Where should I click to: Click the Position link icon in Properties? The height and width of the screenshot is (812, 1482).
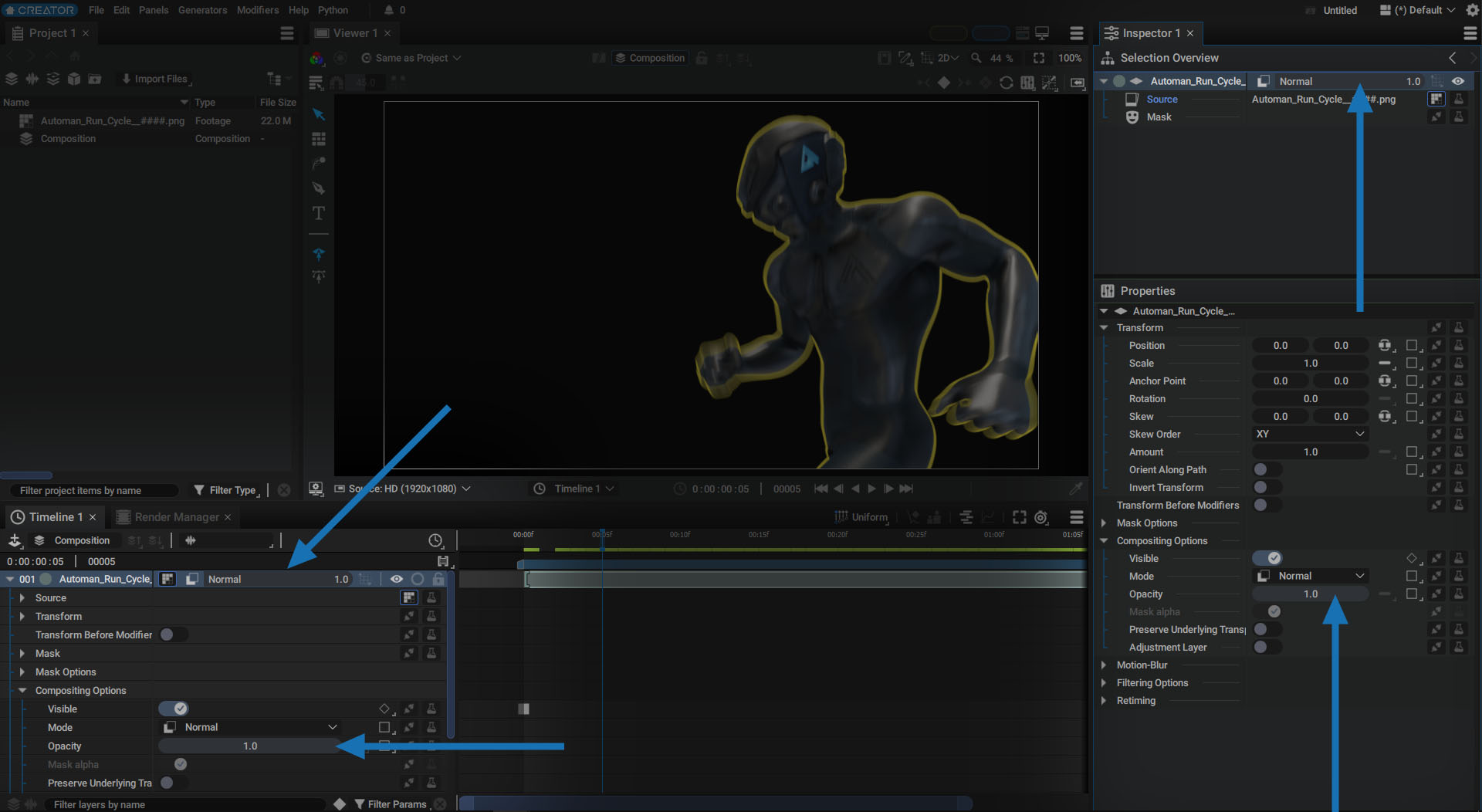tap(1386, 346)
